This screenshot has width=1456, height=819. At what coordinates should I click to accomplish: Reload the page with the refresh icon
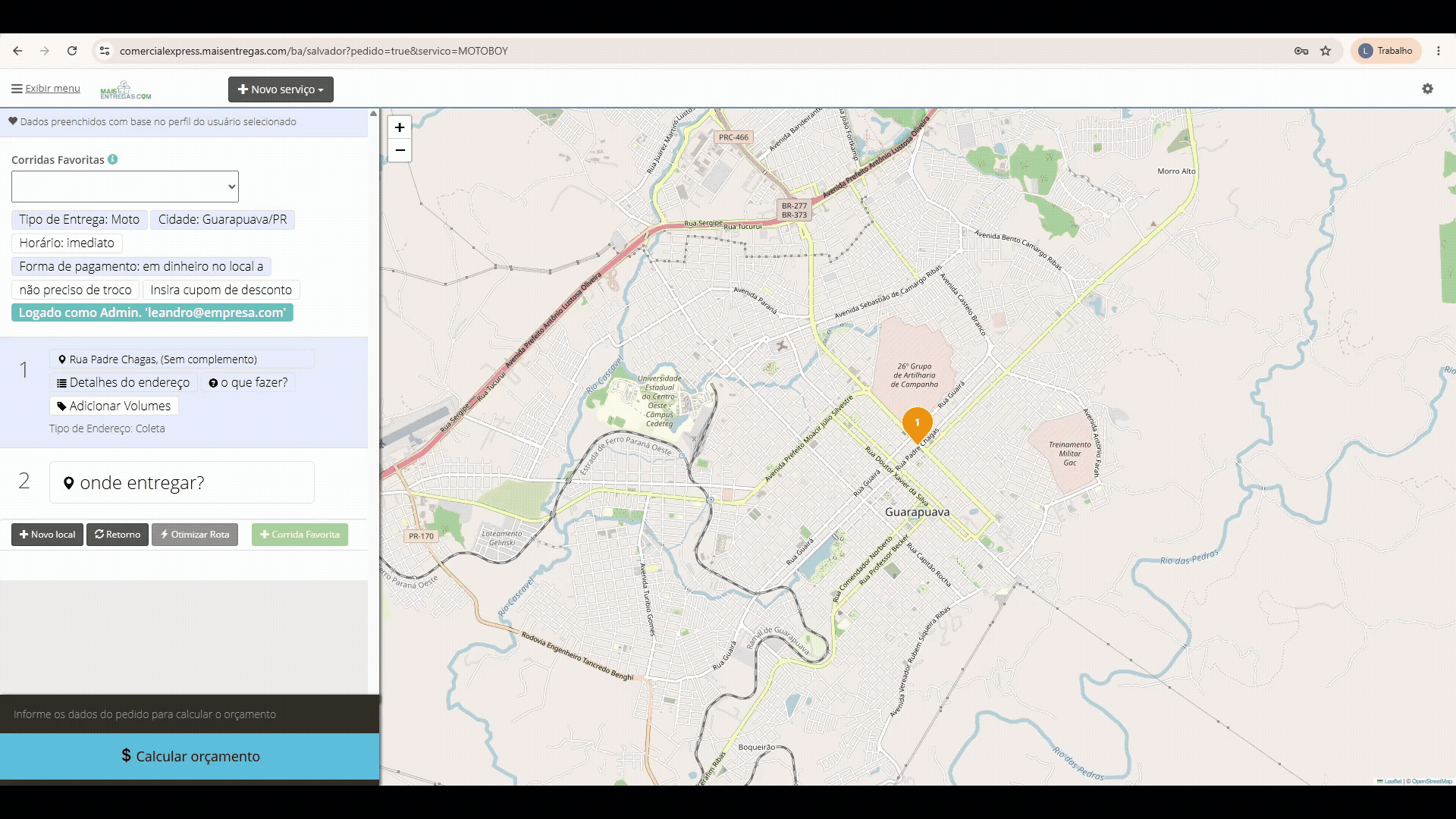point(72,51)
